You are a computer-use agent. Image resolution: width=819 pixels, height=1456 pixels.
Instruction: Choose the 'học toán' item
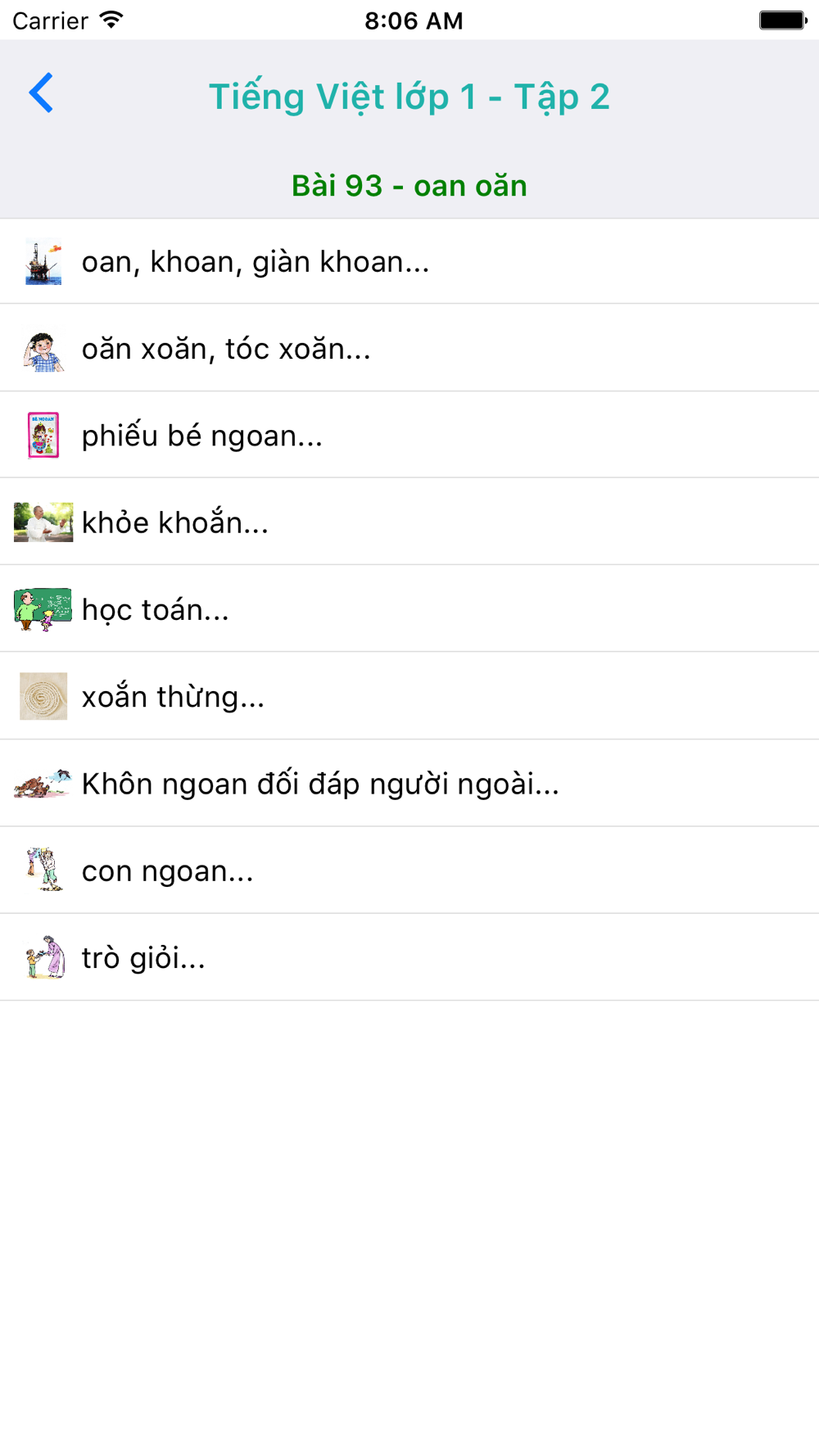point(409,609)
